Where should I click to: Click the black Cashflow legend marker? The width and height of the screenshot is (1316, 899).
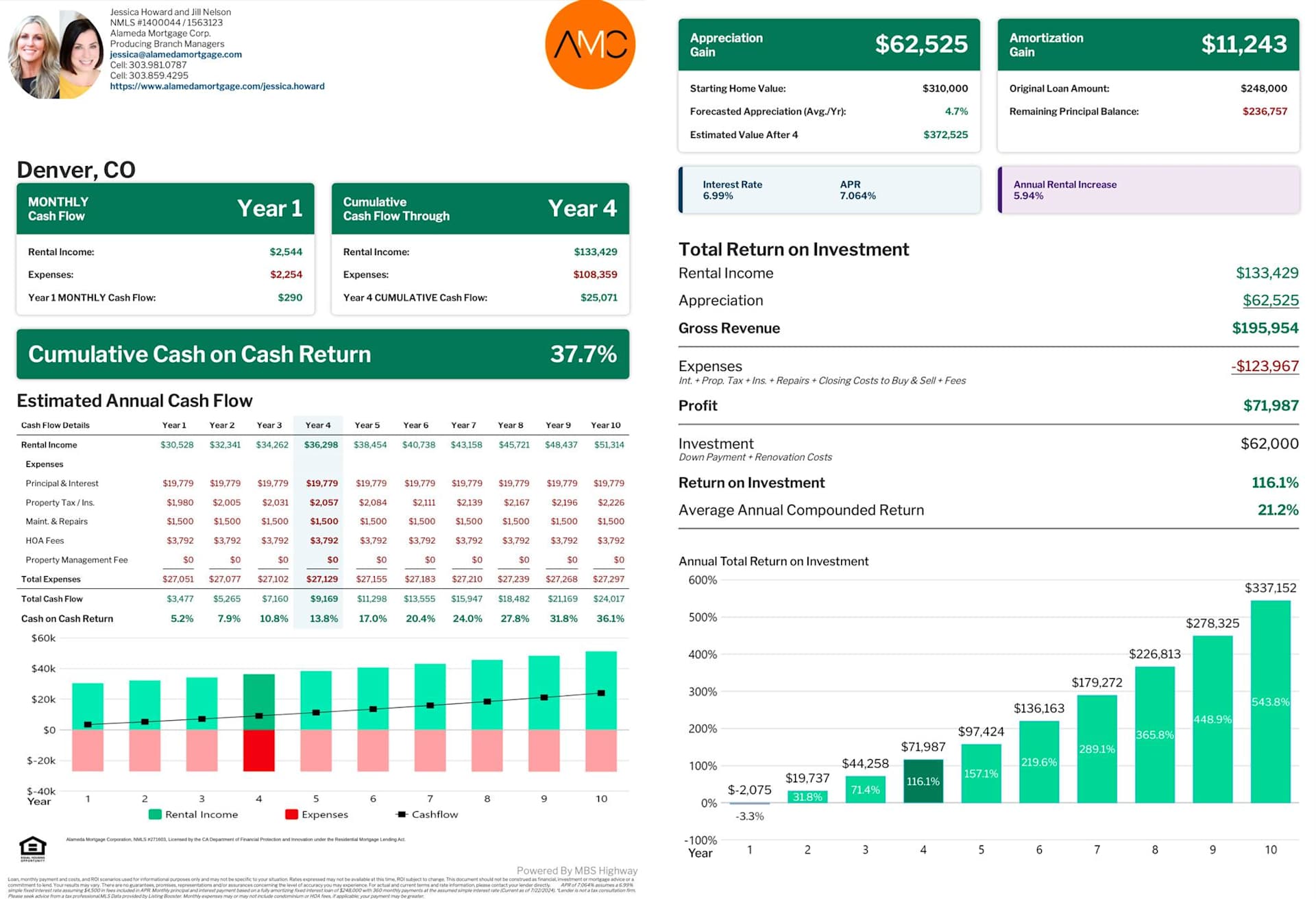tap(401, 815)
